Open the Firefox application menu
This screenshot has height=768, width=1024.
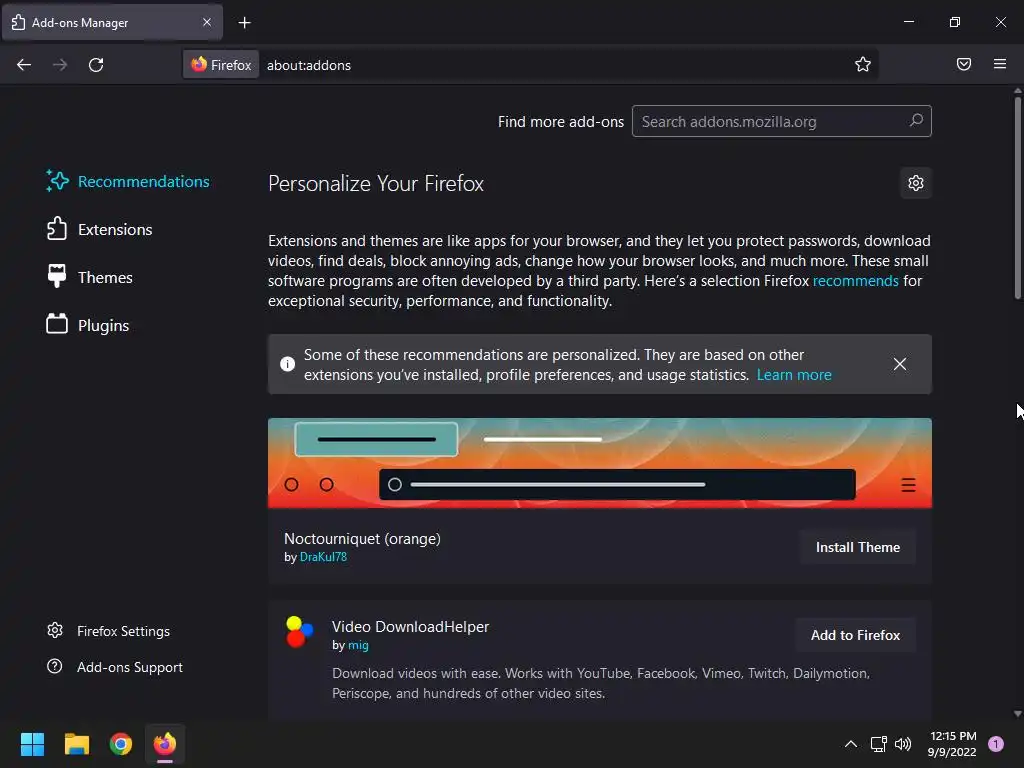tap(1000, 64)
